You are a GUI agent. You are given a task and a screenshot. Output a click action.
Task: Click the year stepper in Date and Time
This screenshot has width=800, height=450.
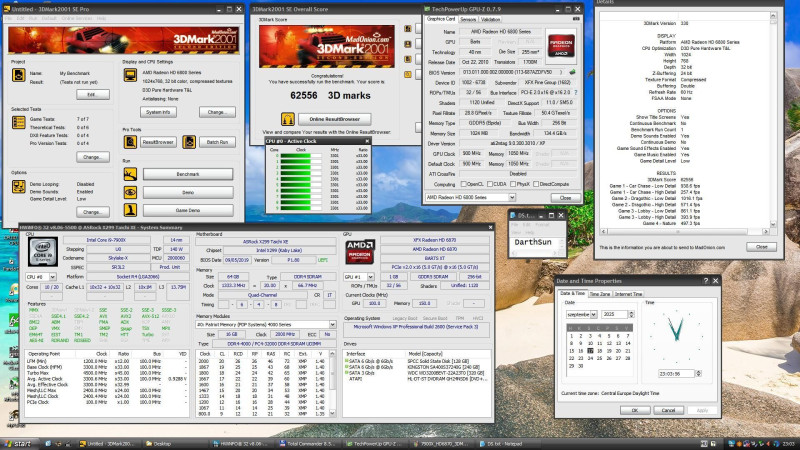point(632,314)
